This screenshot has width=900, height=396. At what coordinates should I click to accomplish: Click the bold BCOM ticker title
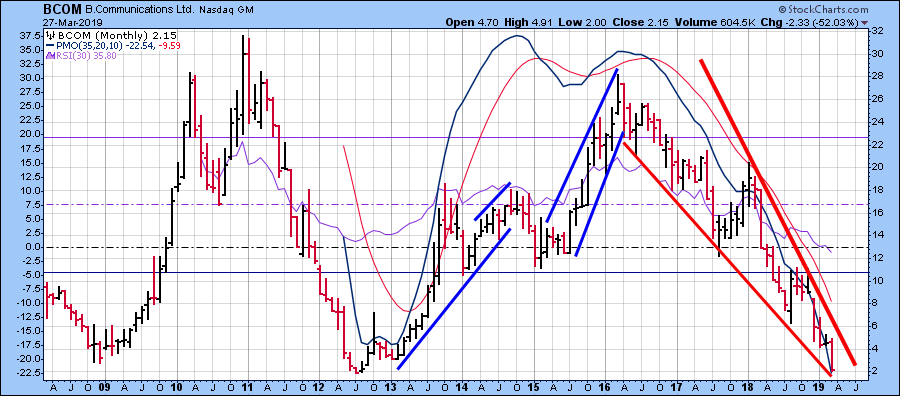[62, 10]
